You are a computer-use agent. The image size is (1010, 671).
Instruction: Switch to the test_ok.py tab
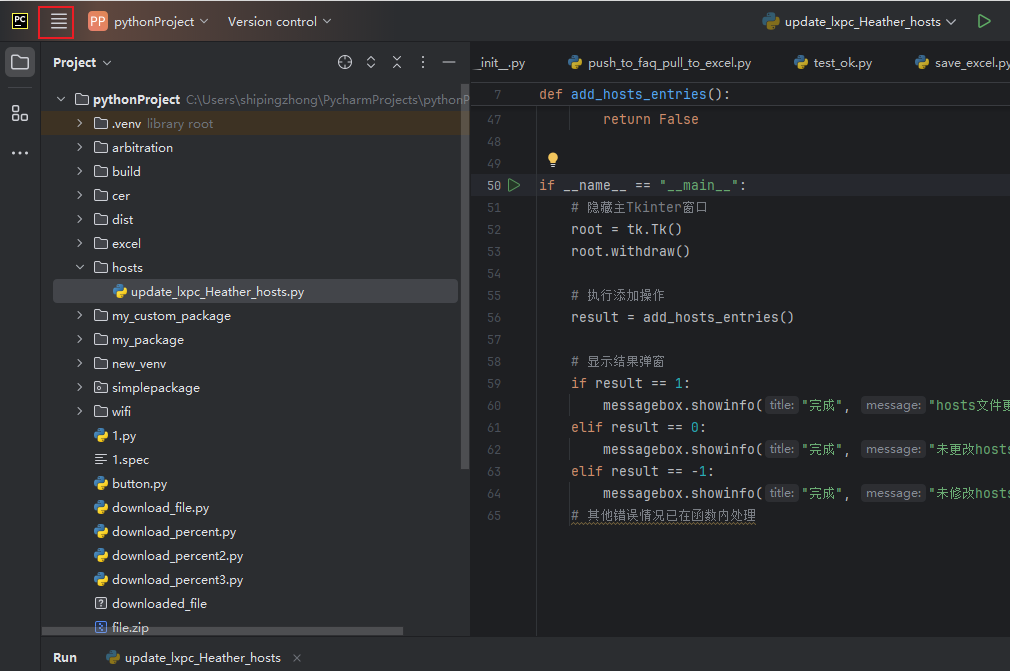click(834, 62)
